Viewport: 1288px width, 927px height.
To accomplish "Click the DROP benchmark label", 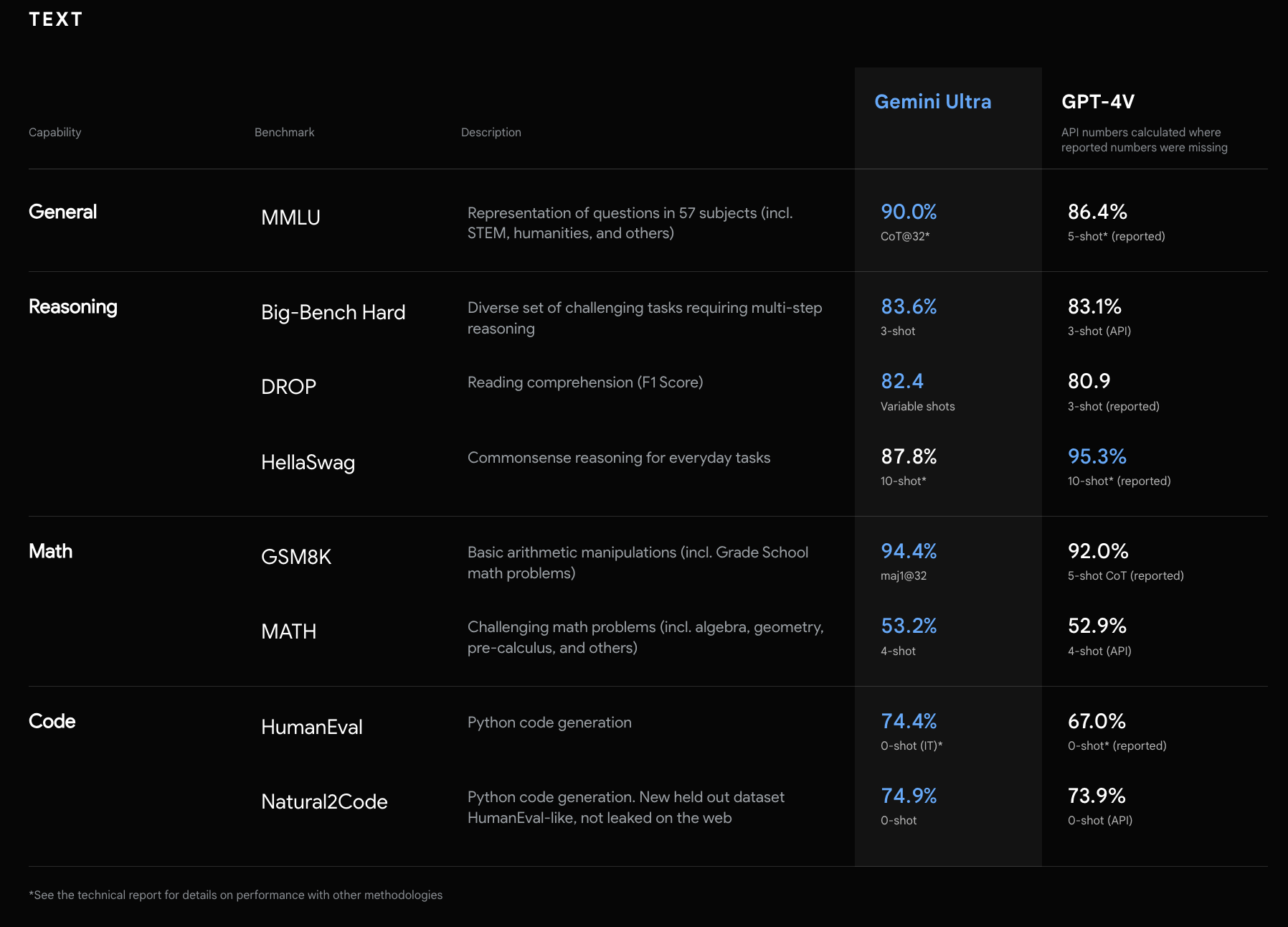I will tap(288, 386).
